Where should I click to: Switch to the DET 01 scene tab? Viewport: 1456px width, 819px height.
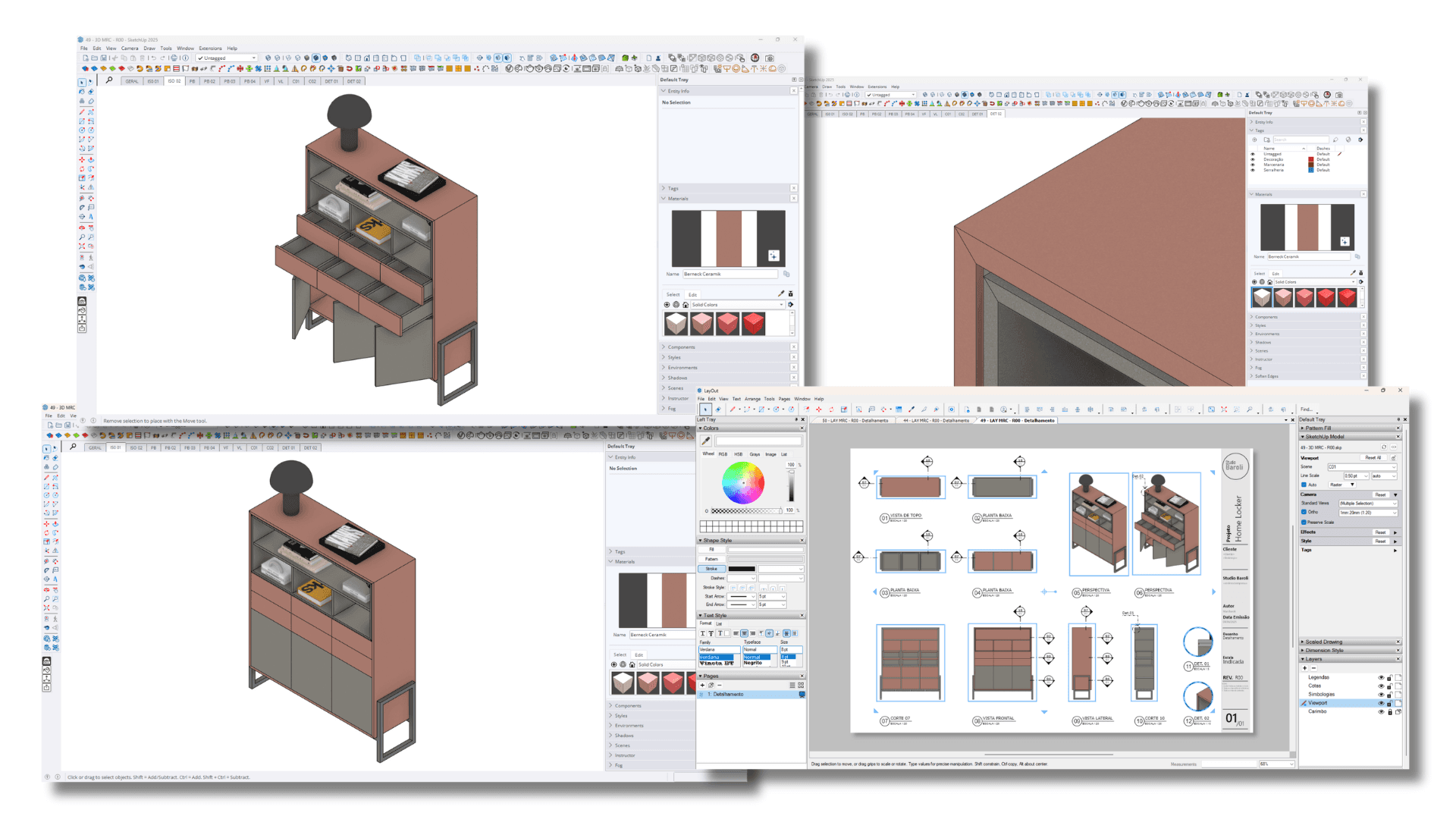pos(331,81)
